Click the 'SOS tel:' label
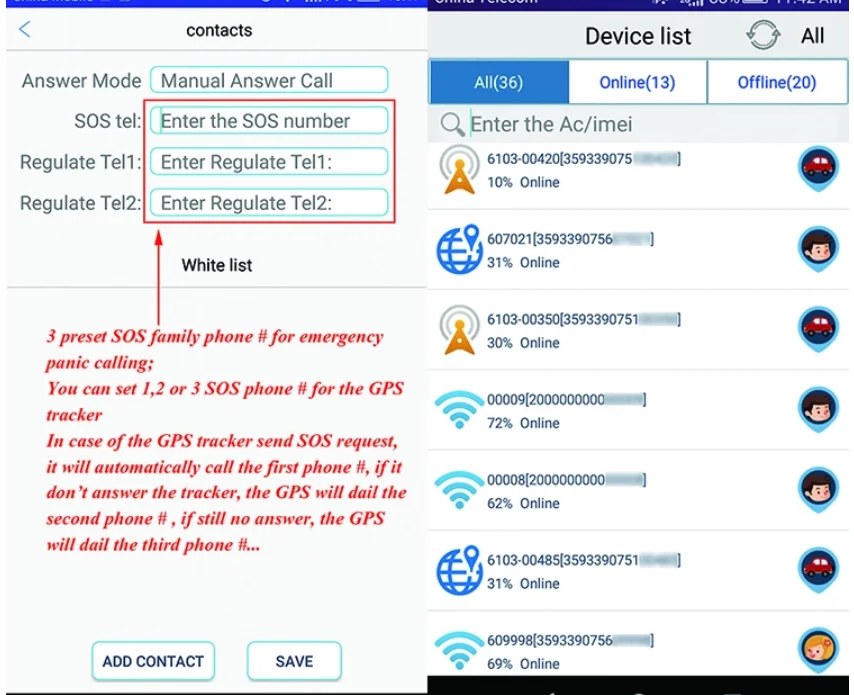 click(107, 121)
